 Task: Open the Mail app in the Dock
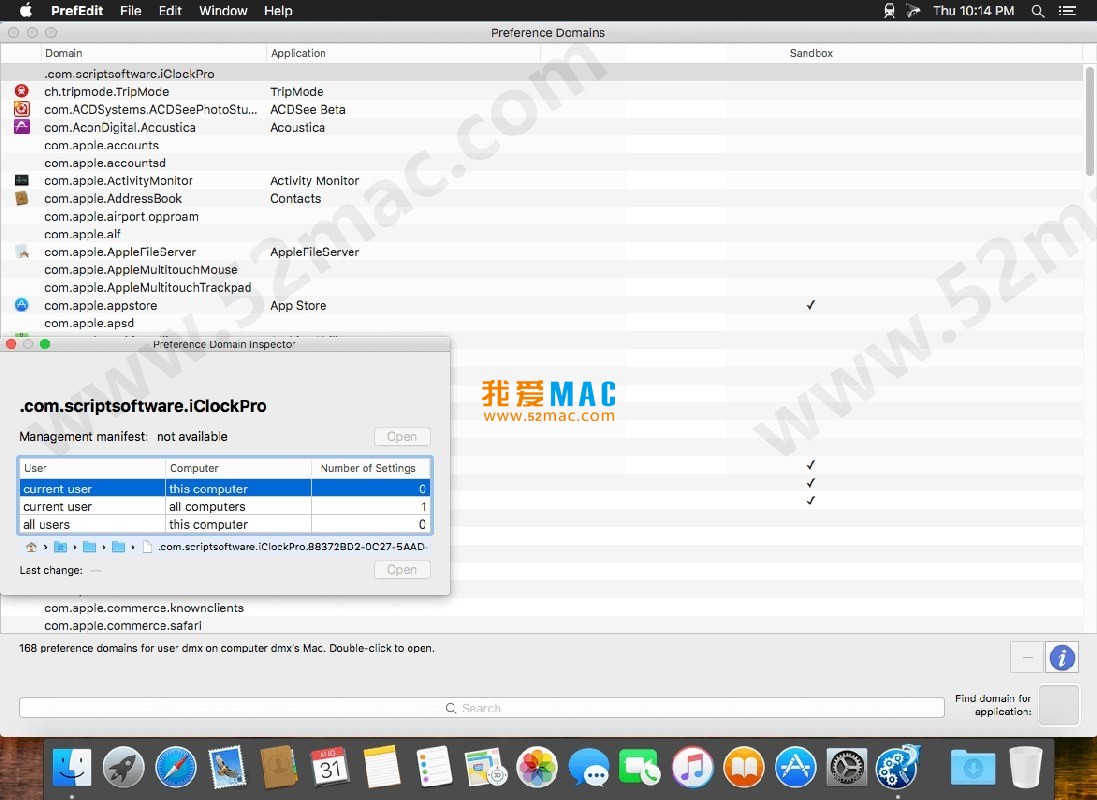tap(227, 768)
